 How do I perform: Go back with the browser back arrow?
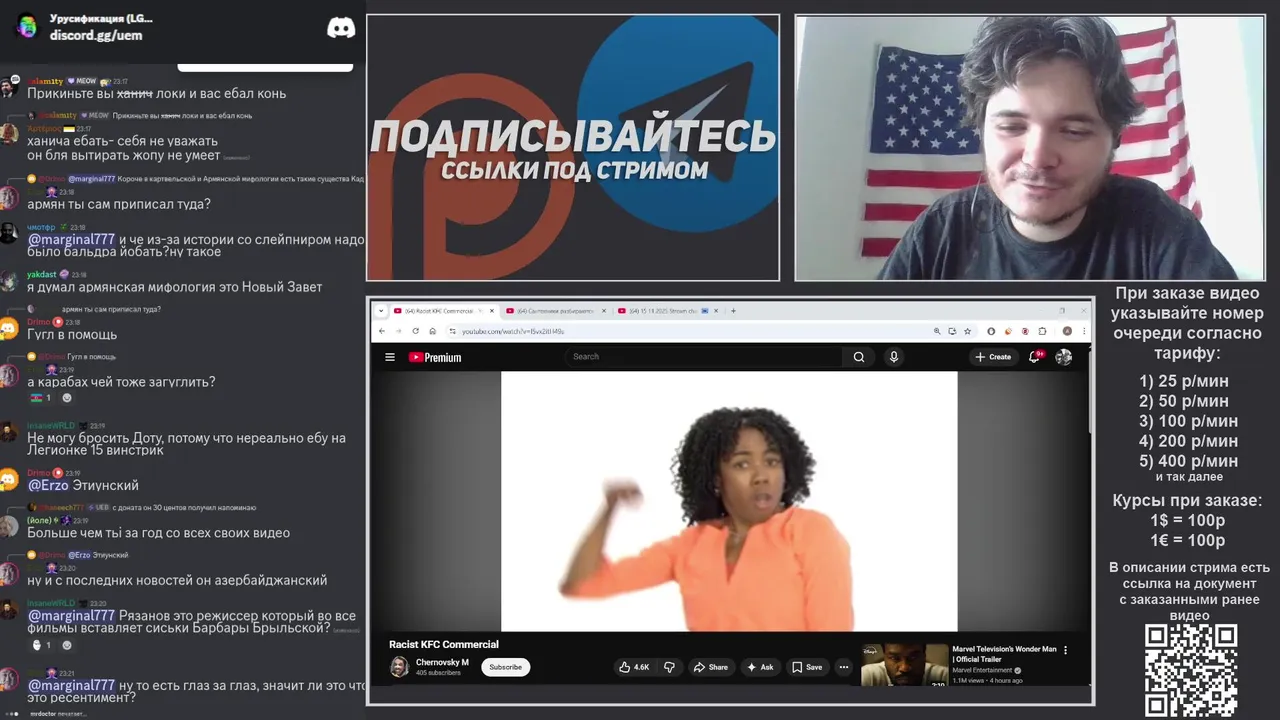(380, 331)
